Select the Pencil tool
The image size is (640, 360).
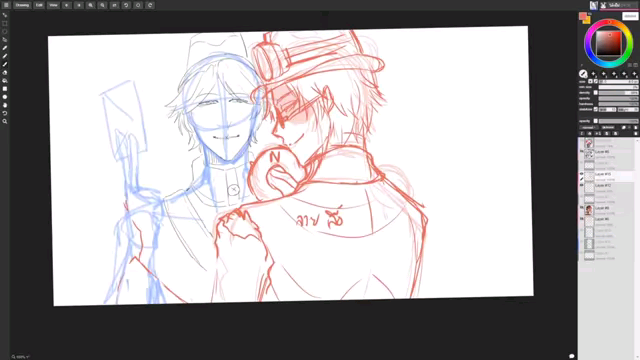click(x=5, y=56)
